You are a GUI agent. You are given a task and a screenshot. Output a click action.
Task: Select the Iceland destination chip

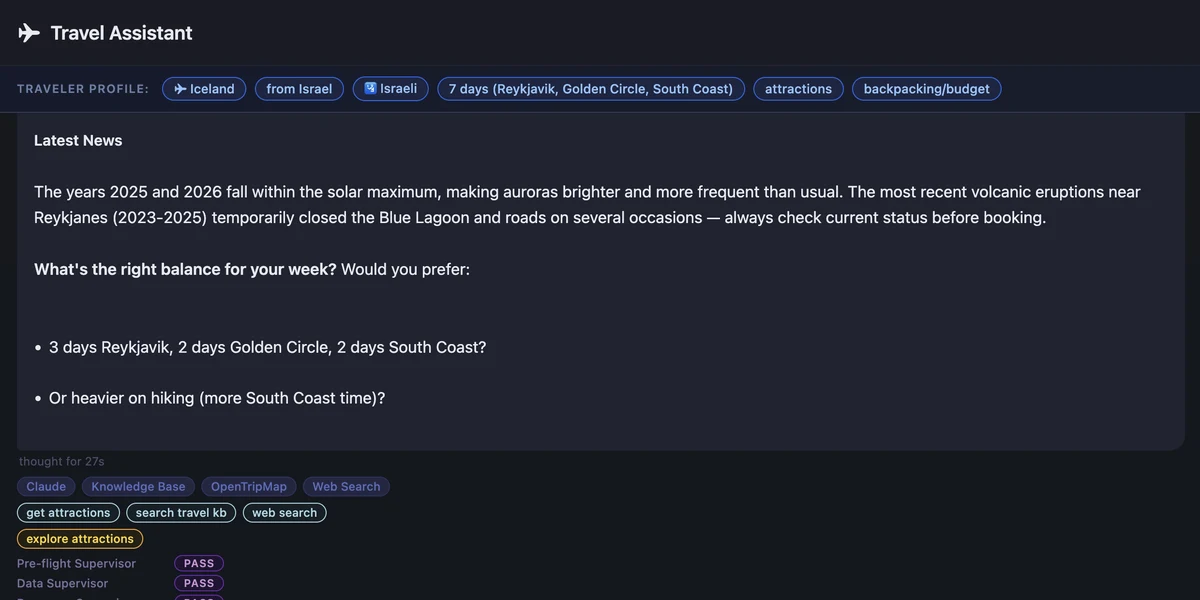(204, 89)
